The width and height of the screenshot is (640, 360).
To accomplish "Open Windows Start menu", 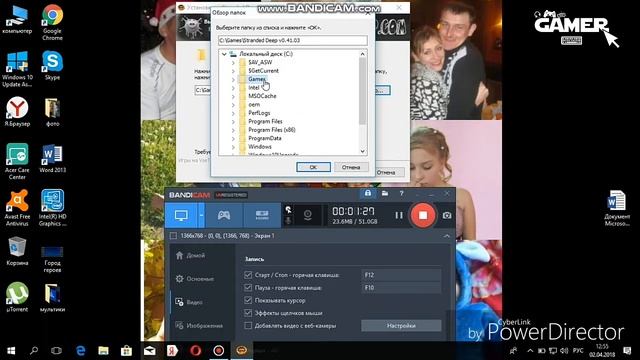I will pos(11,351).
